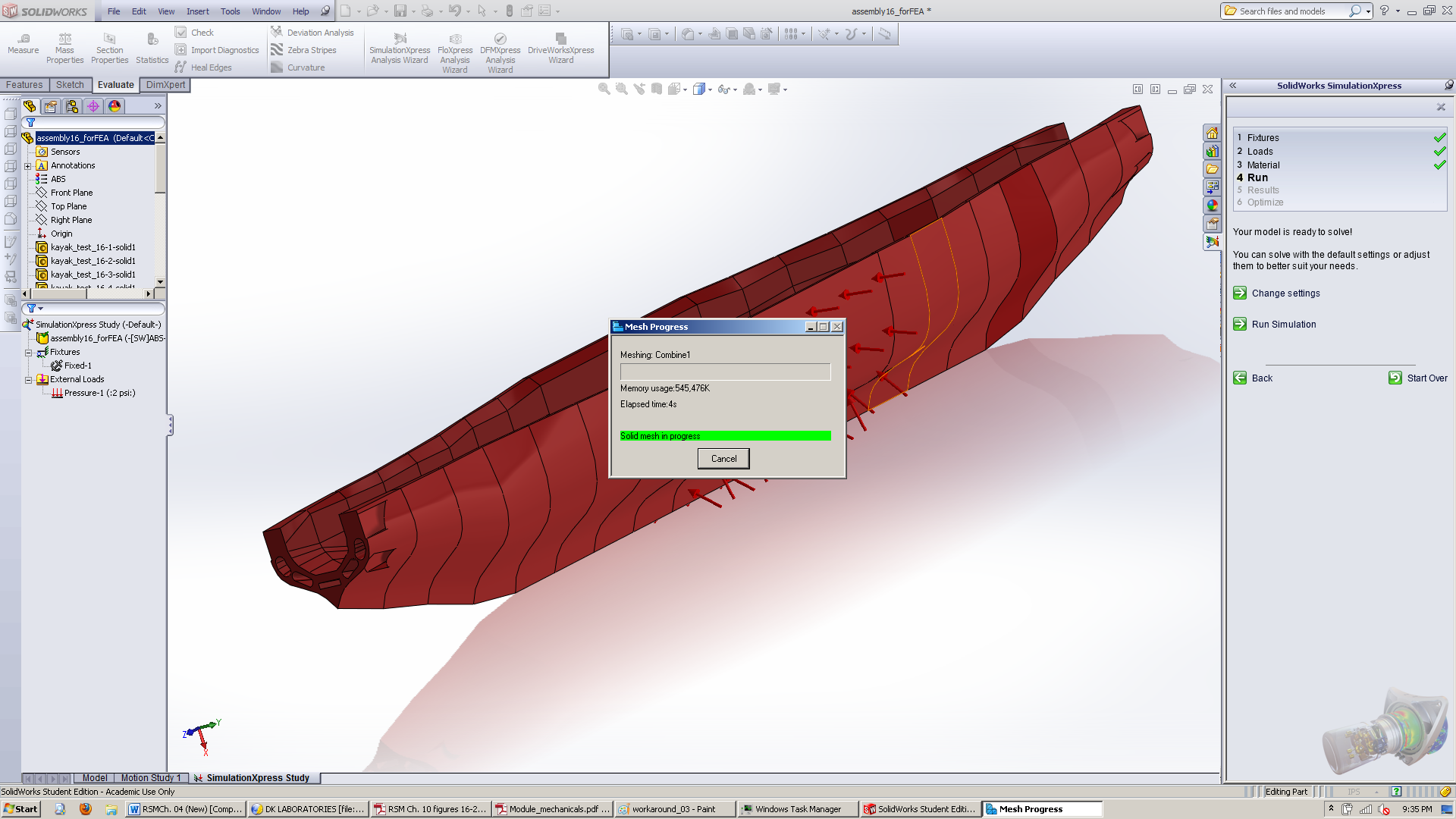This screenshot has width=1456, height=819.
Task: Select Curvature display tool
Action: point(298,67)
